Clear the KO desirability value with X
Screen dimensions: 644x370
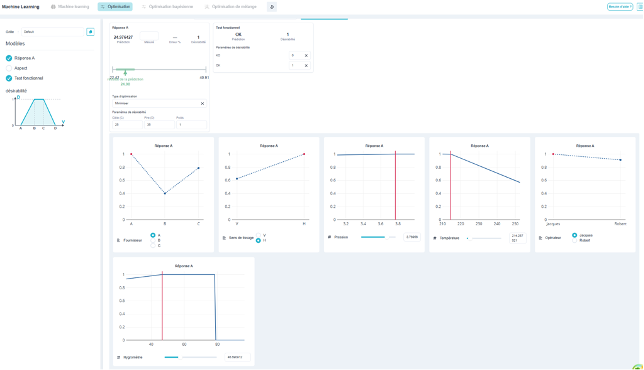tap(306, 55)
